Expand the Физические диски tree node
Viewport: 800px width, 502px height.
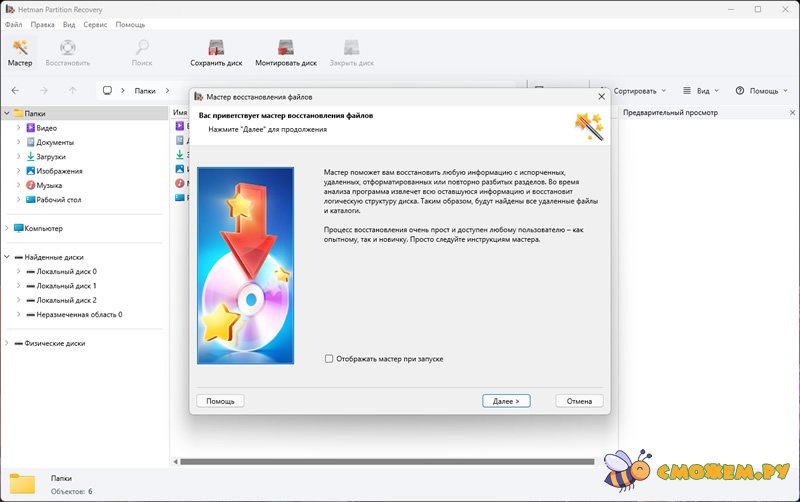tap(7, 343)
